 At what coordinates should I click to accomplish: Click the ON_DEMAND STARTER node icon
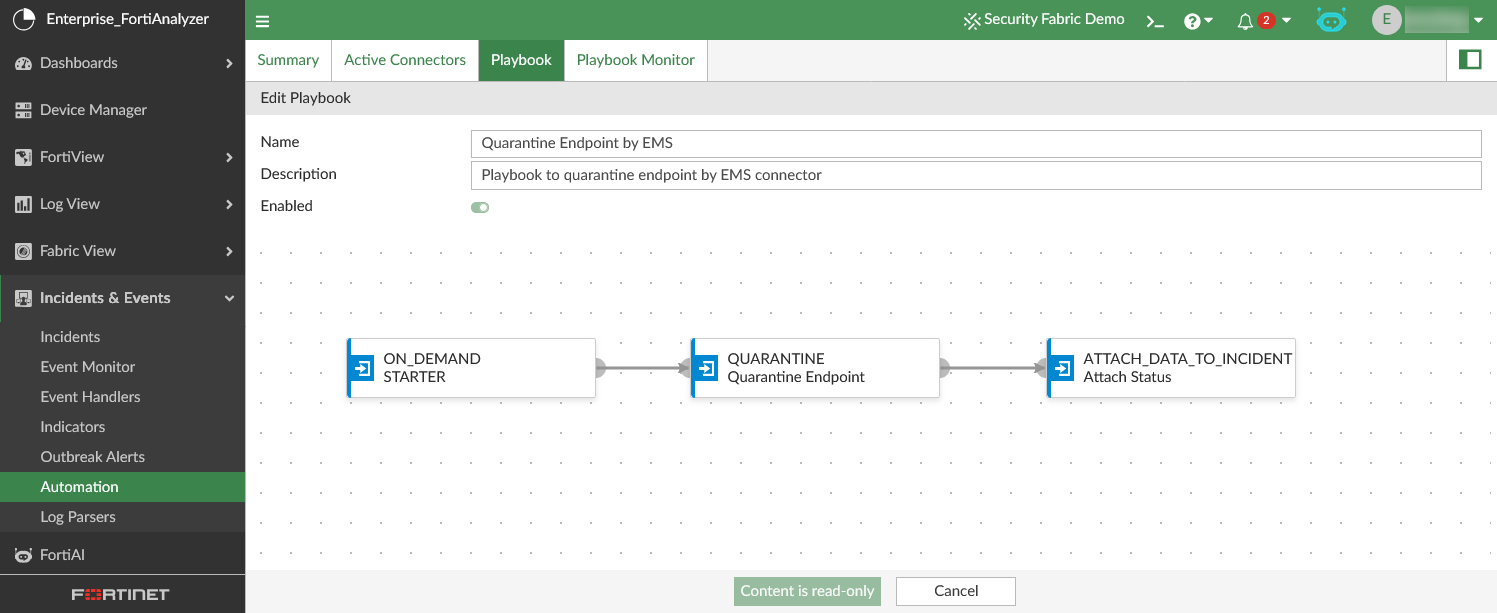pyautogui.click(x=362, y=368)
